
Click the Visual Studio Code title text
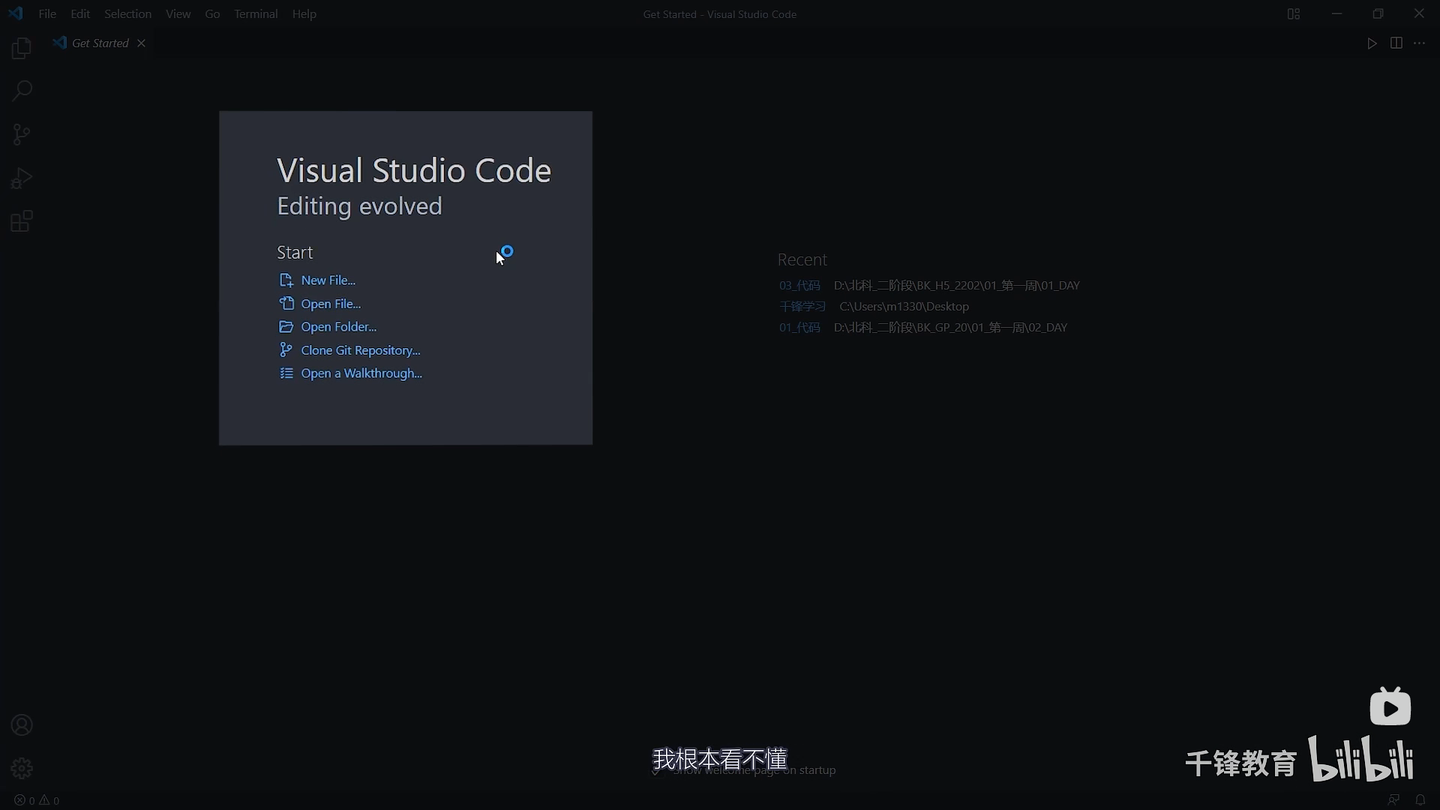(x=414, y=170)
